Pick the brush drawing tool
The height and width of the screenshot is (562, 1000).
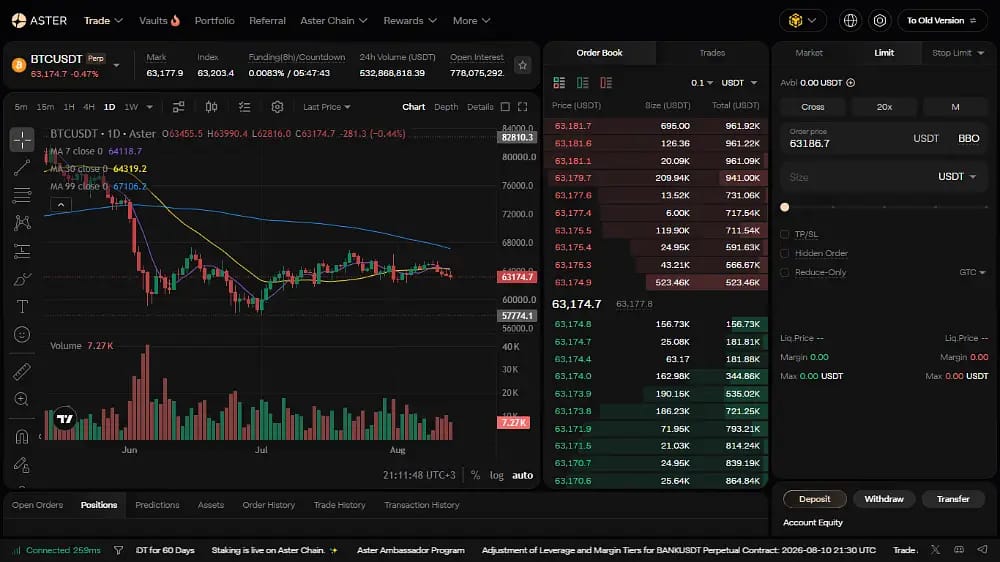(22, 279)
